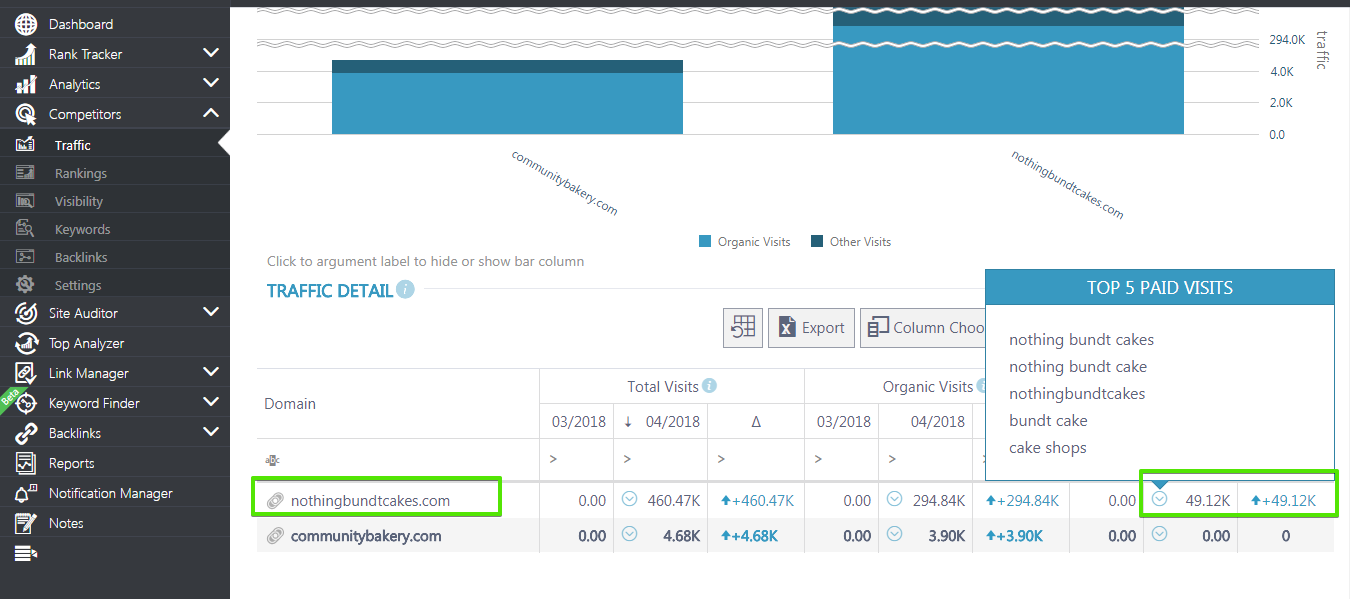Open Keywords under Competitors

pos(82,229)
